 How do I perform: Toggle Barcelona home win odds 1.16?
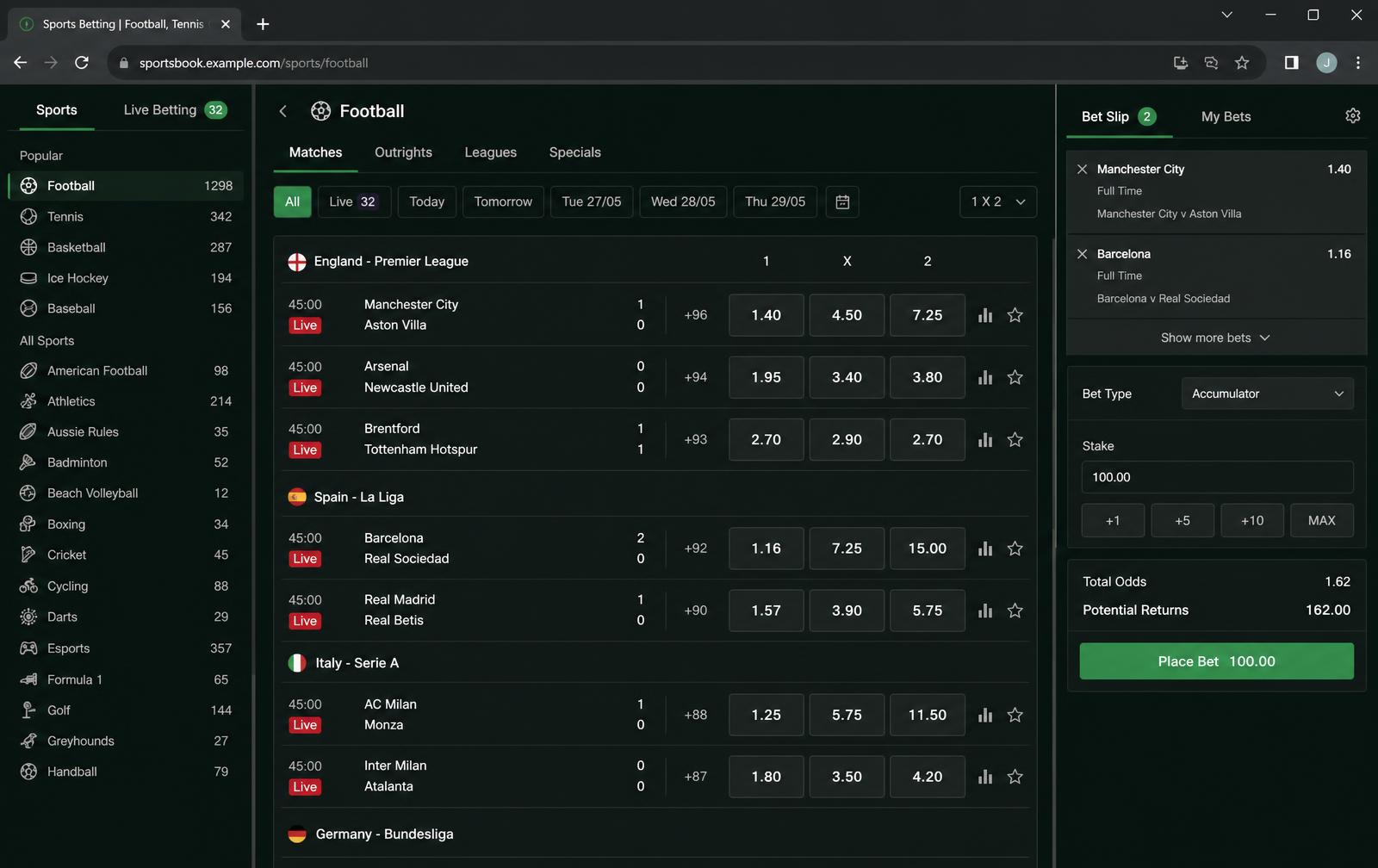click(x=766, y=549)
